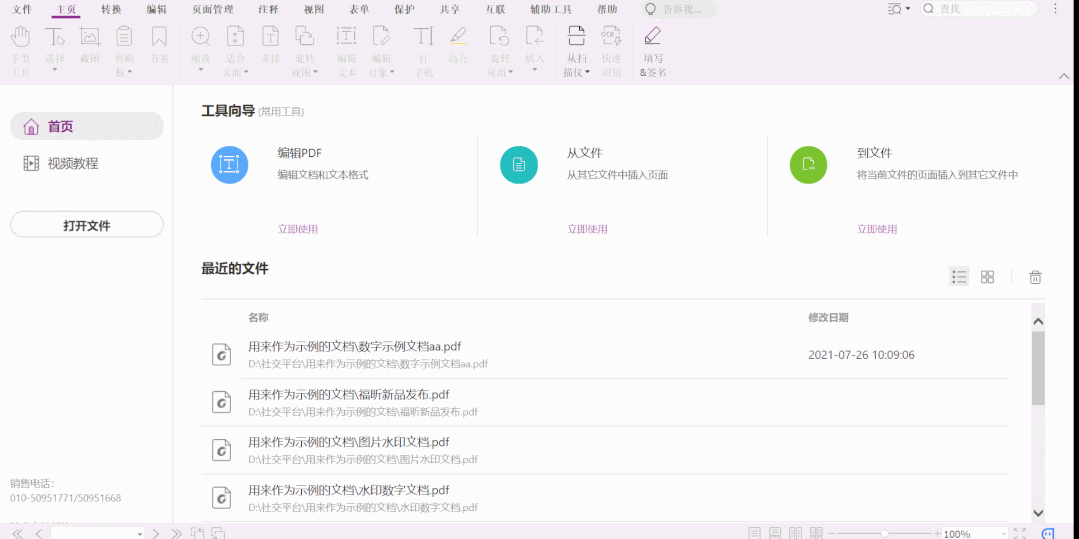
Task: Click file icon beside 福昕新品发布.pdf
Action: pyautogui.click(x=222, y=402)
